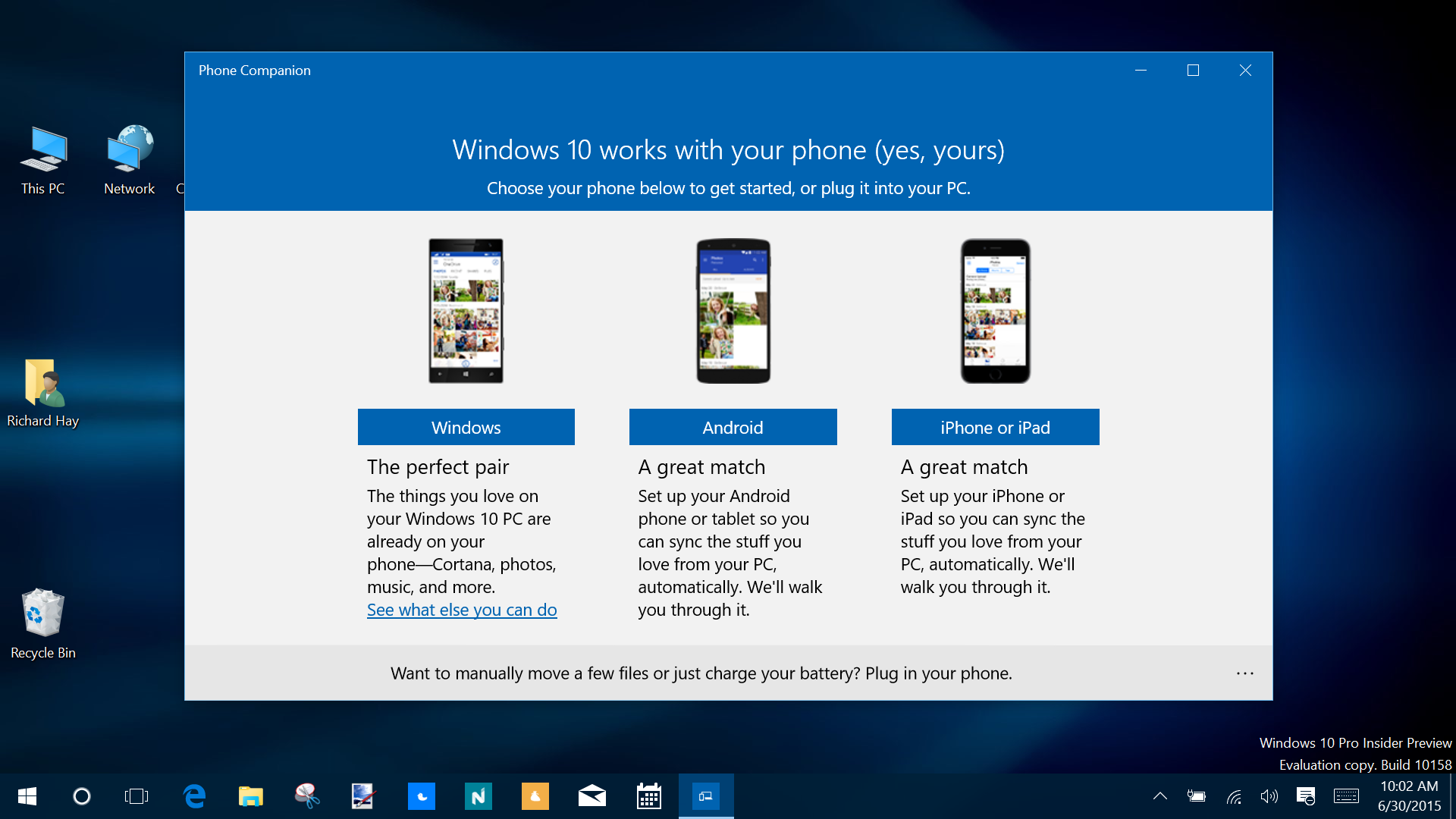Open Cortana search circle icon
The height and width of the screenshot is (819, 1456).
tap(82, 796)
